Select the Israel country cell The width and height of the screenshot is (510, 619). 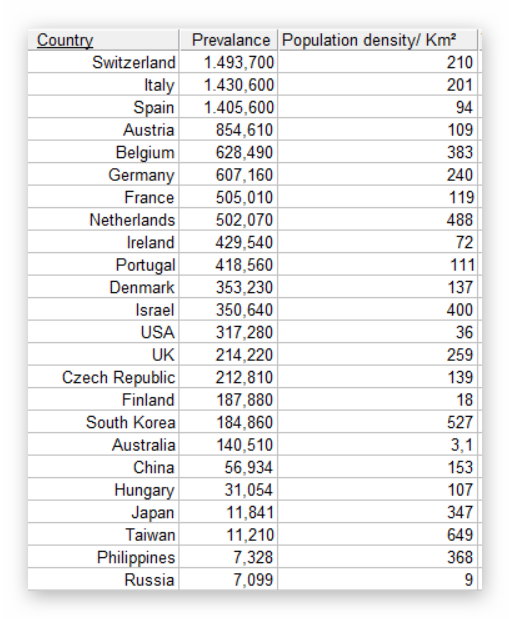point(103,310)
